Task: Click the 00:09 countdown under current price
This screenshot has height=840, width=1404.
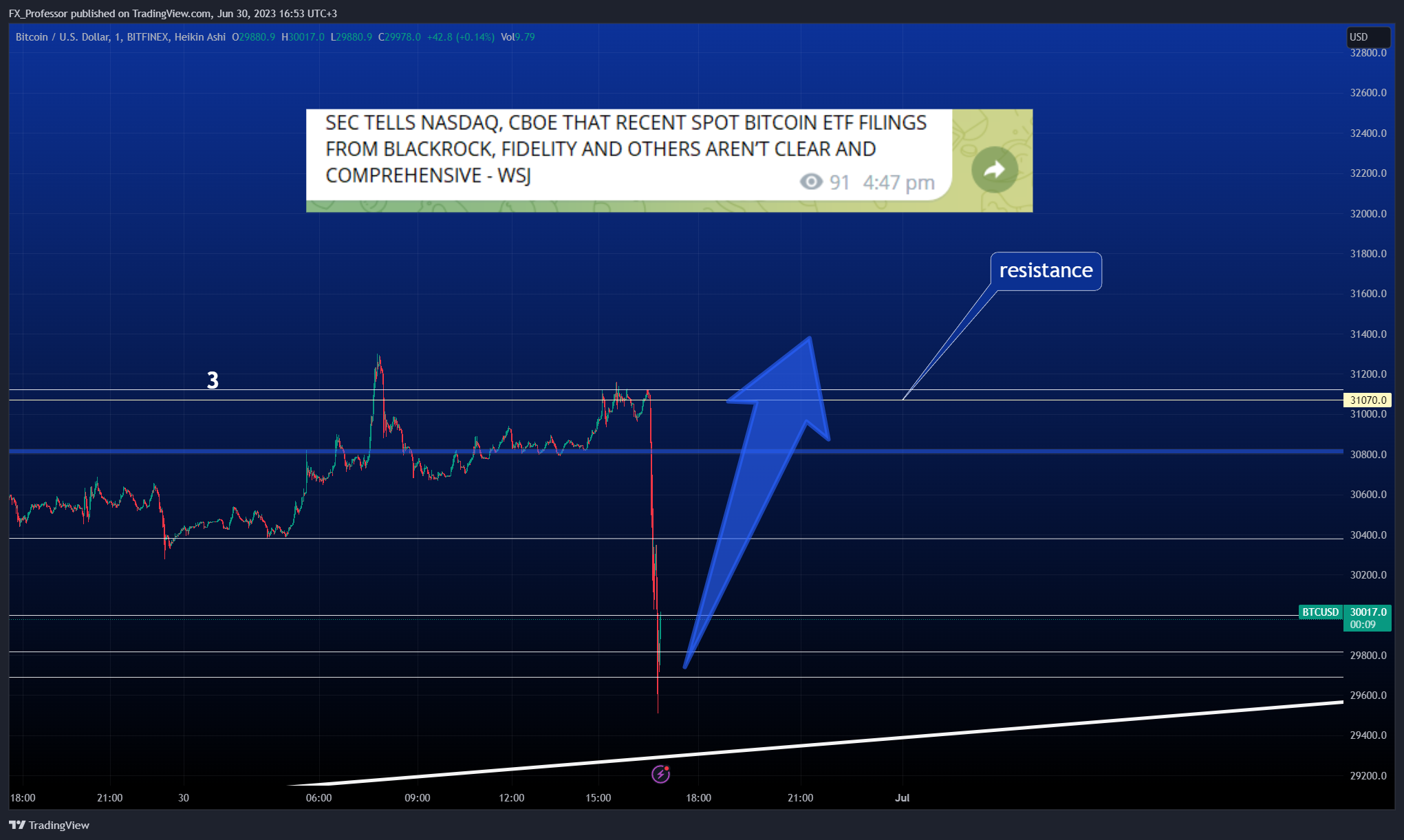Action: (1362, 624)
